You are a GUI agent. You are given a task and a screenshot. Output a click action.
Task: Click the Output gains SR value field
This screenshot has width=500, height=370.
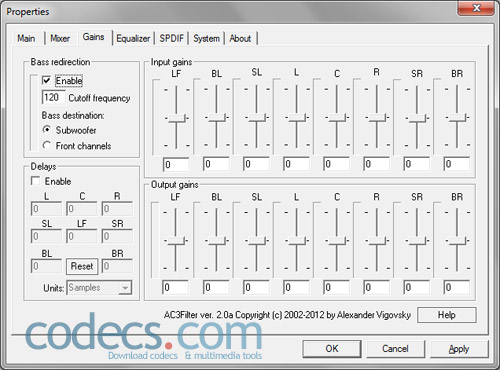tap(417, 287)
